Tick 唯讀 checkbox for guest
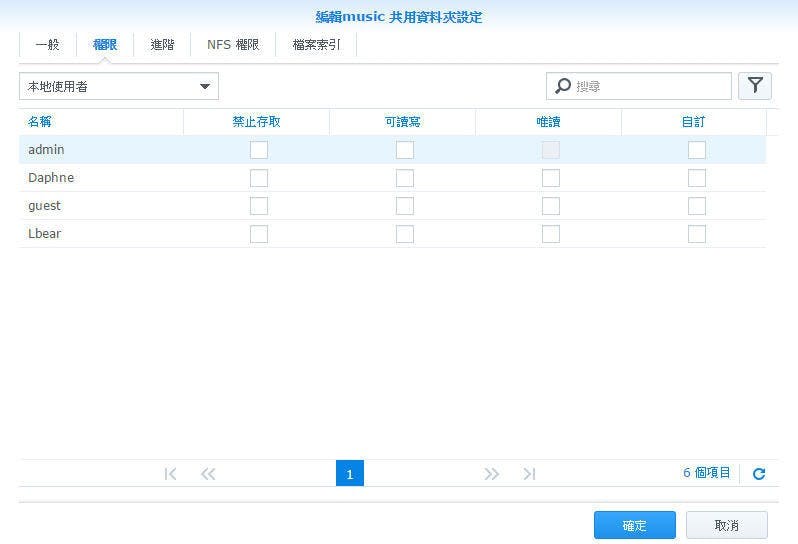 (551, 206)
